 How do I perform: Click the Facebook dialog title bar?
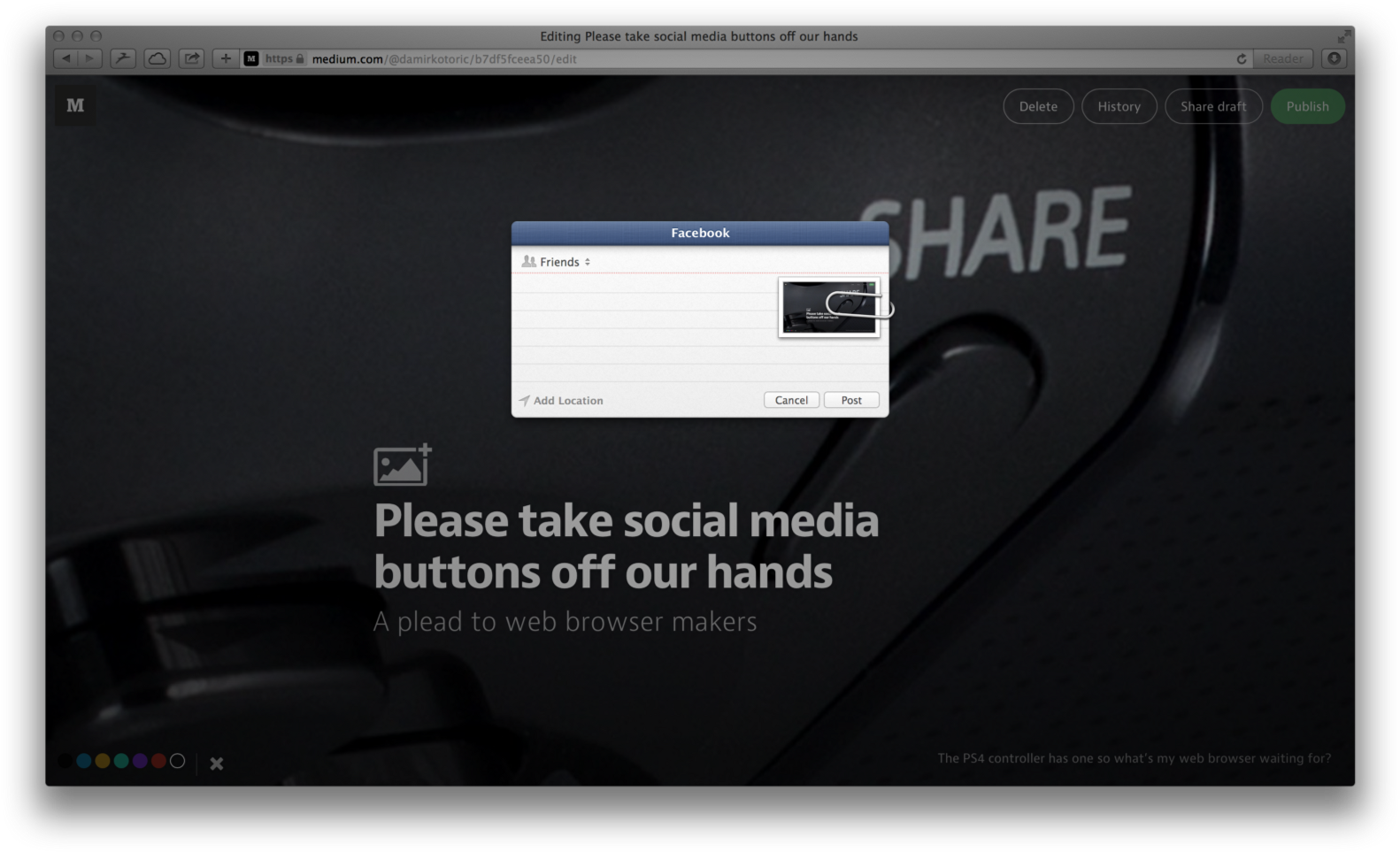(x=700, y=233)
